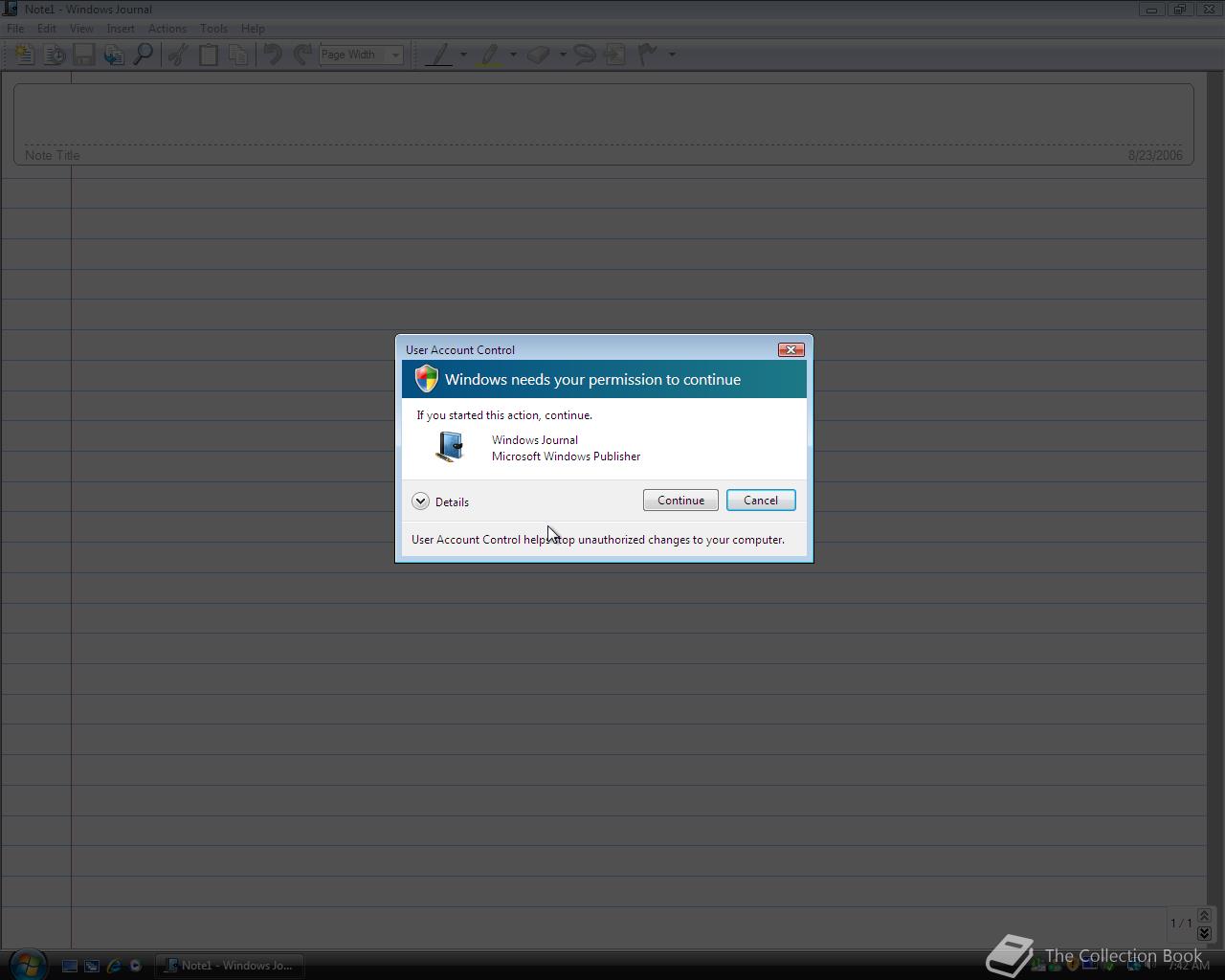Image resolution: width=1225 pixels, height=980 pixels.
Task: Click the Copy clipboard icon
Action: click(x=208, y=55)
